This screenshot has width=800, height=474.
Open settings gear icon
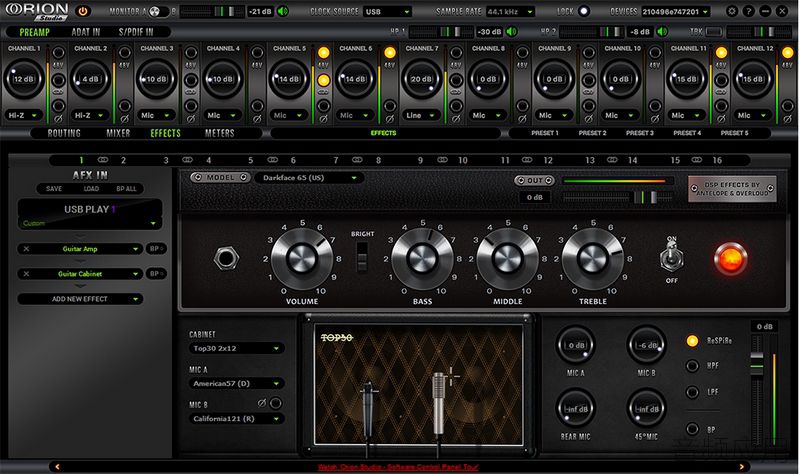point(732,11)
